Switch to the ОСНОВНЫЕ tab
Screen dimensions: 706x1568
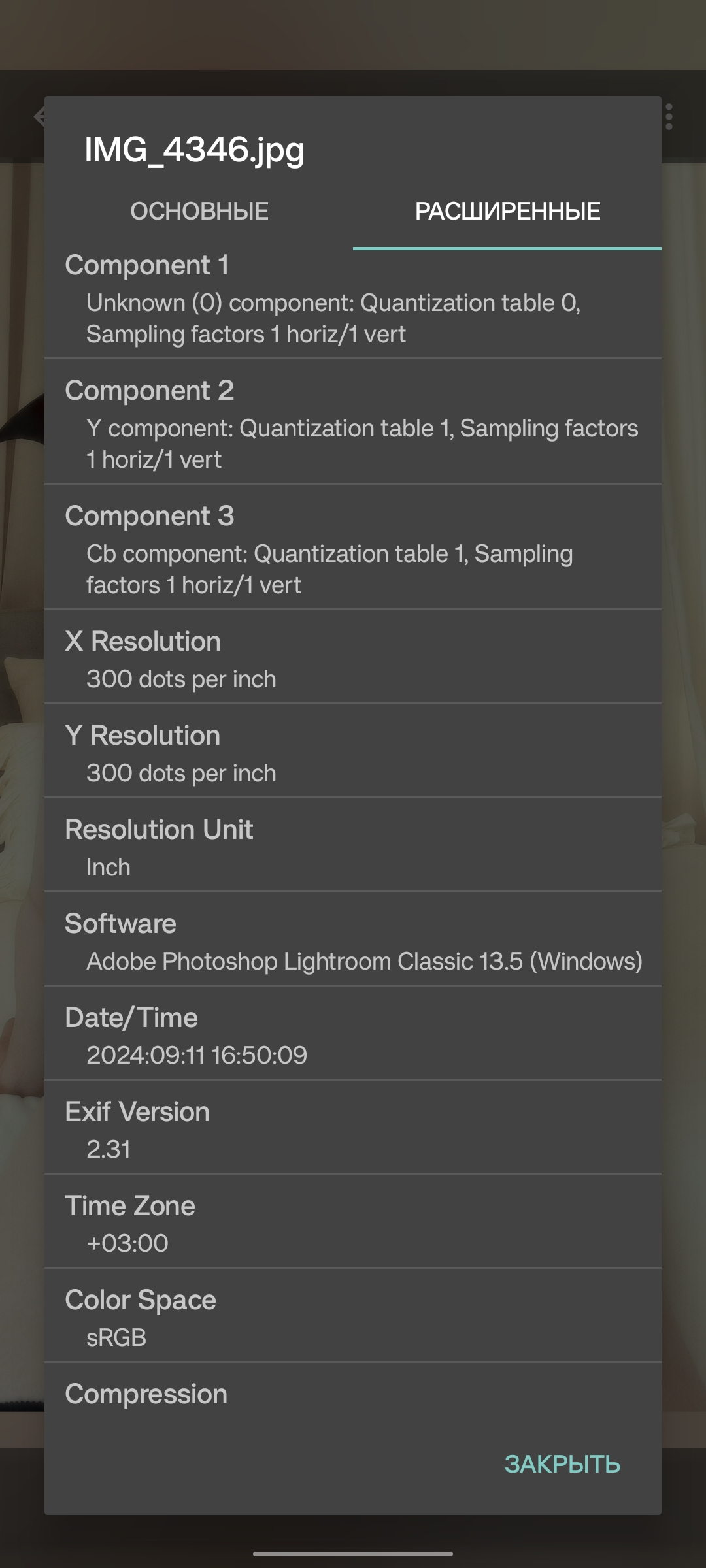pos(199,212)
